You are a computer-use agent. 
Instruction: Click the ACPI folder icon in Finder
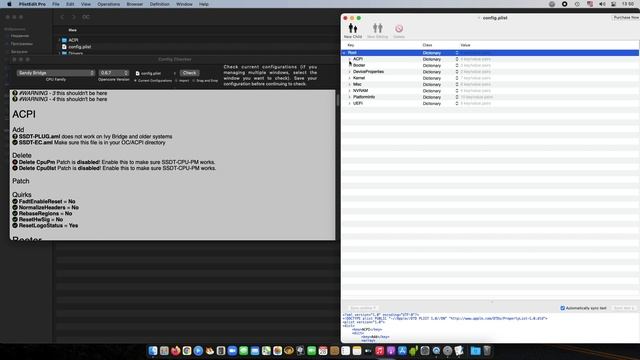coord(64,40)
